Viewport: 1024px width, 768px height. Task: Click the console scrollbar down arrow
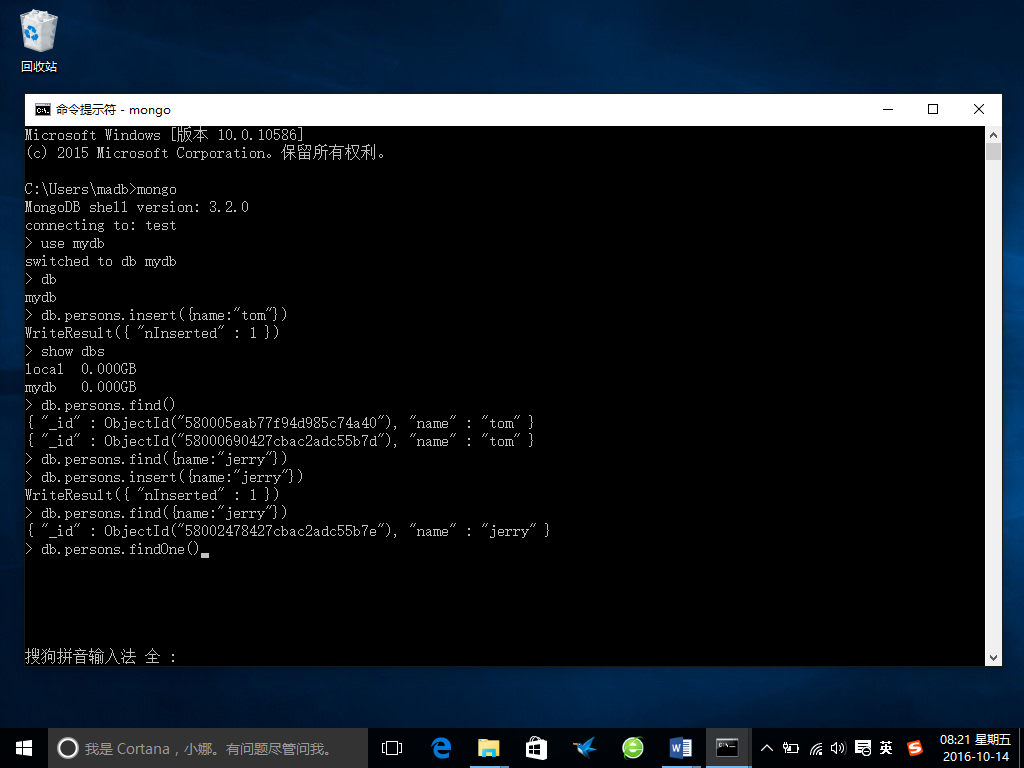(x=993, y=658)
